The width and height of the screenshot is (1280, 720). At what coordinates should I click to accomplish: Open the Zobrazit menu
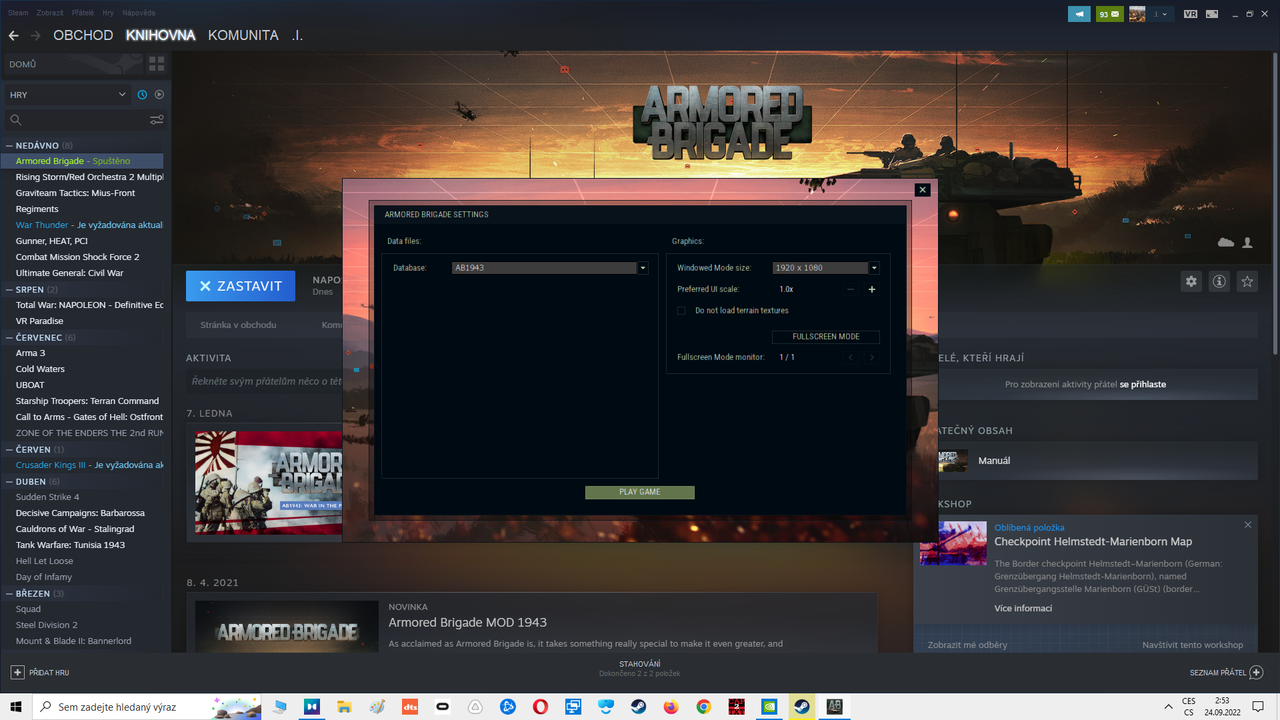[x=50, y=13]
